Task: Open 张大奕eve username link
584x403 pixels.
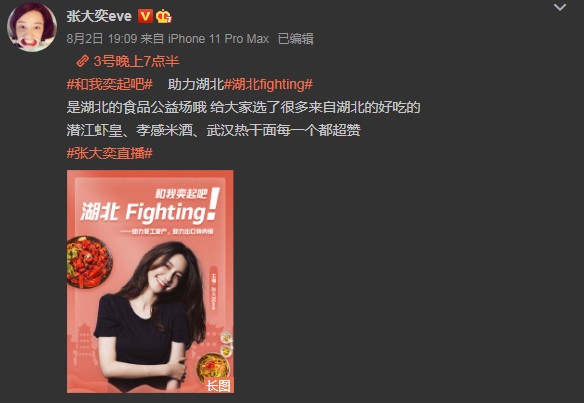Action: tap(99, 16)
